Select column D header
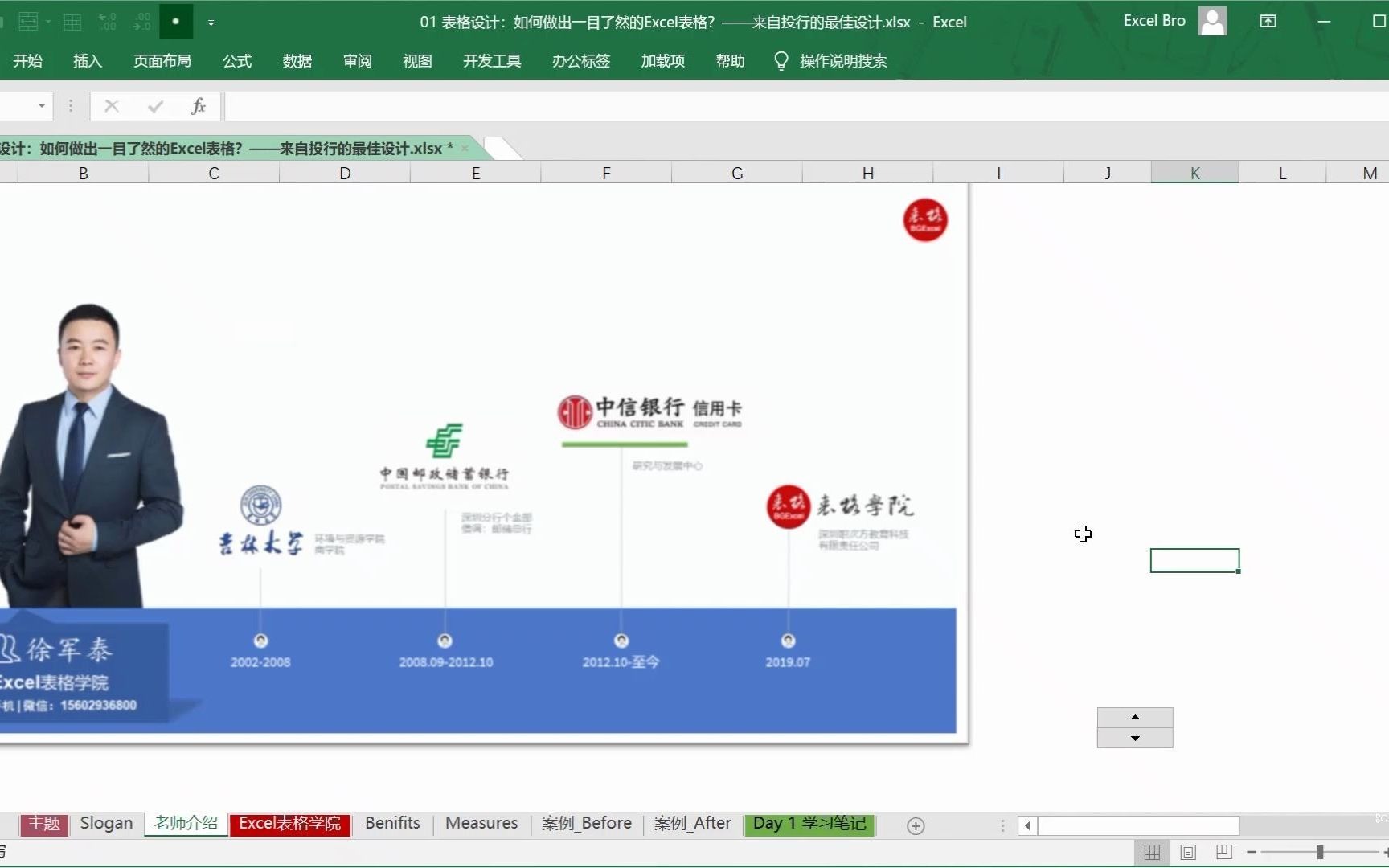Image resolution: width=1389 pixels, height=868 pixels. 345,173
